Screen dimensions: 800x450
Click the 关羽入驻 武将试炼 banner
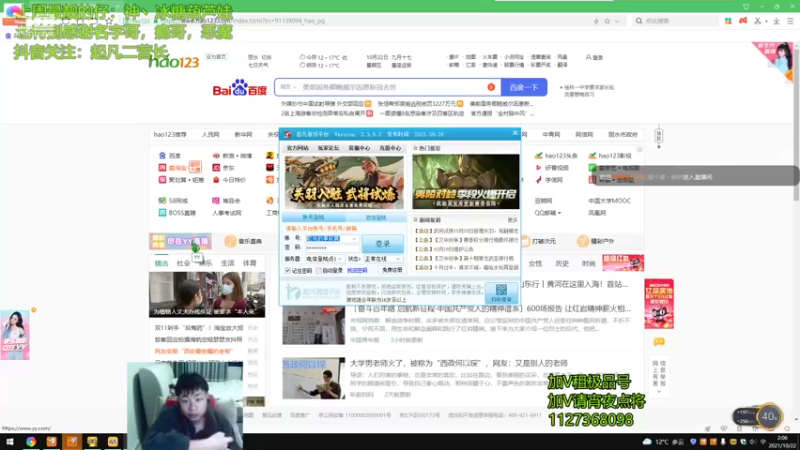tap(344, 182)
